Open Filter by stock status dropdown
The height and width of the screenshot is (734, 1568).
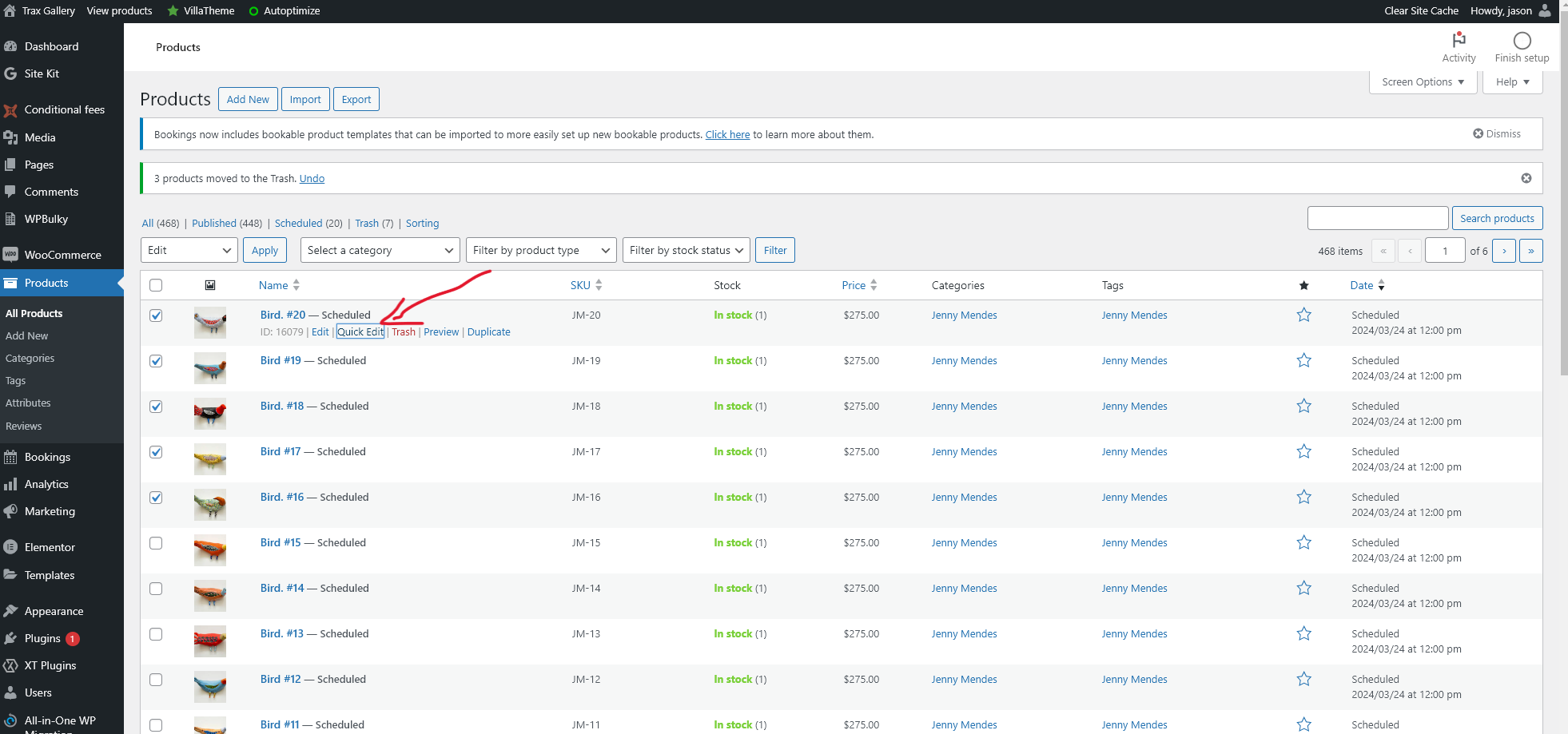(686, 250)
